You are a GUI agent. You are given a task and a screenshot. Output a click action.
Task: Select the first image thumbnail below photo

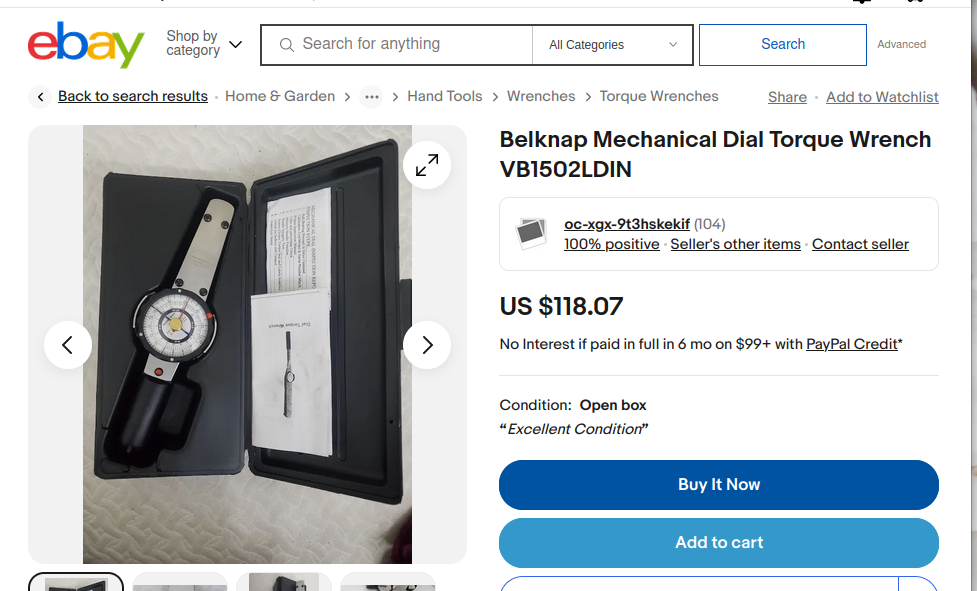pyautogui.click(x=76, y=583)
